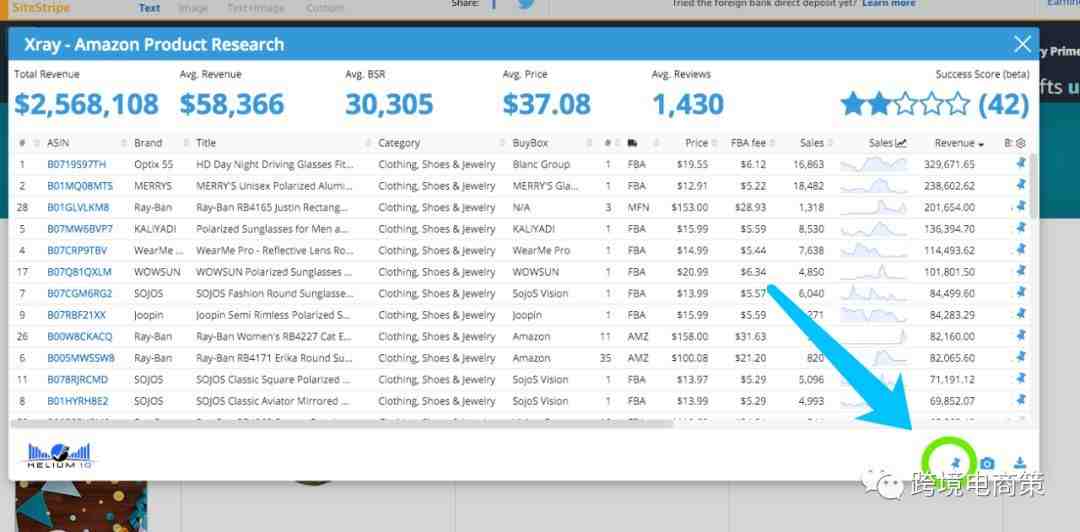
Task: Sort table by Category column
Action: tap(399, 143)
